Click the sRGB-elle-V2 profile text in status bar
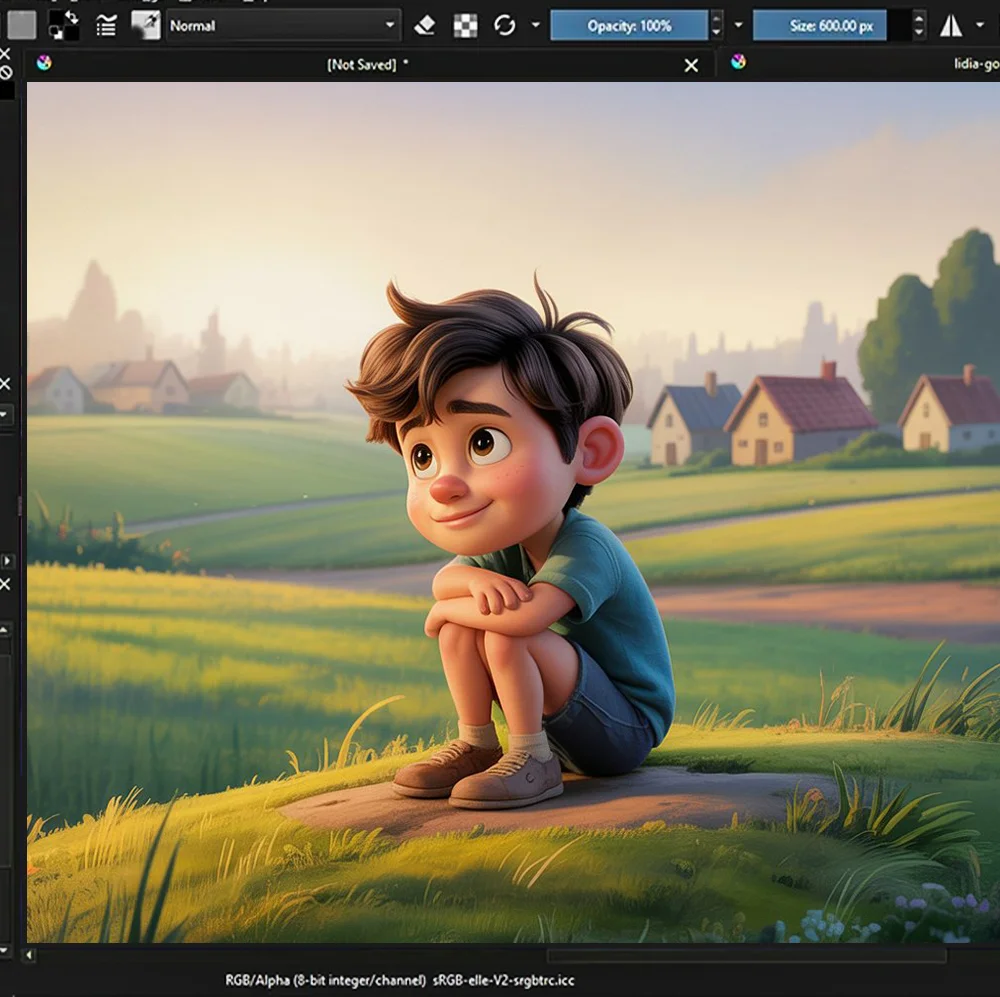This screenshot has height=997, width=1000. [505, 983]
